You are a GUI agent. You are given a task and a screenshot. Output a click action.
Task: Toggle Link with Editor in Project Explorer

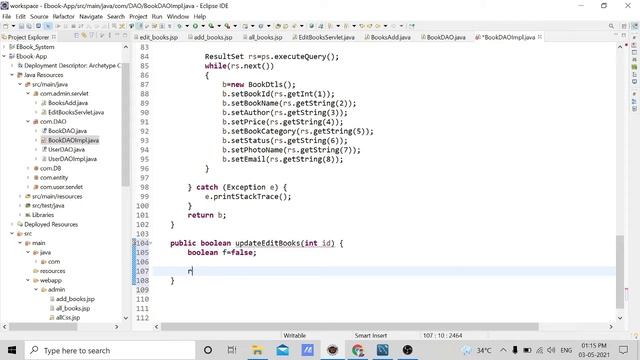(x=84, y=37)
